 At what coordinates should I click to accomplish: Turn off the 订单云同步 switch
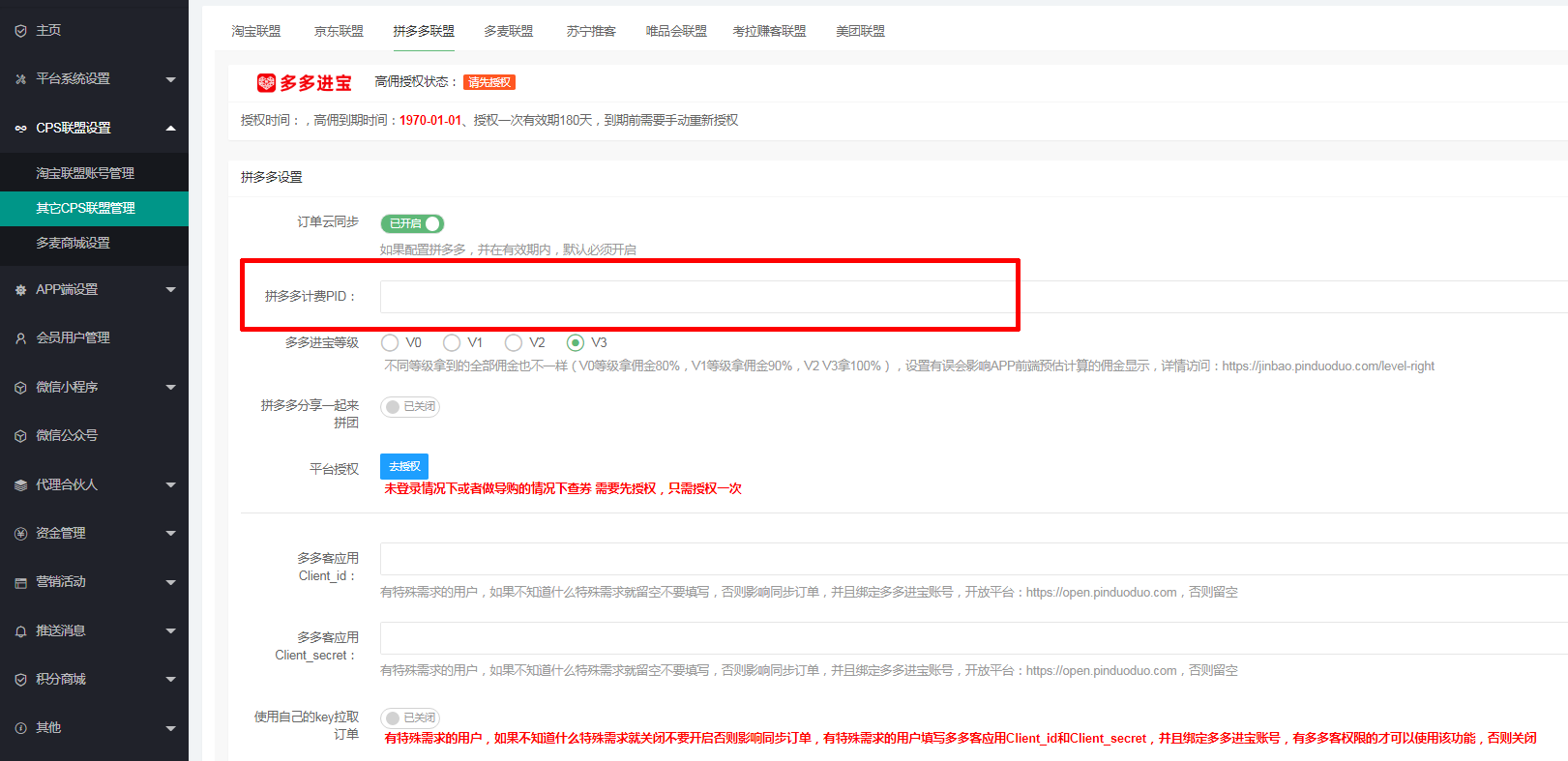click(x=412, y=223)
